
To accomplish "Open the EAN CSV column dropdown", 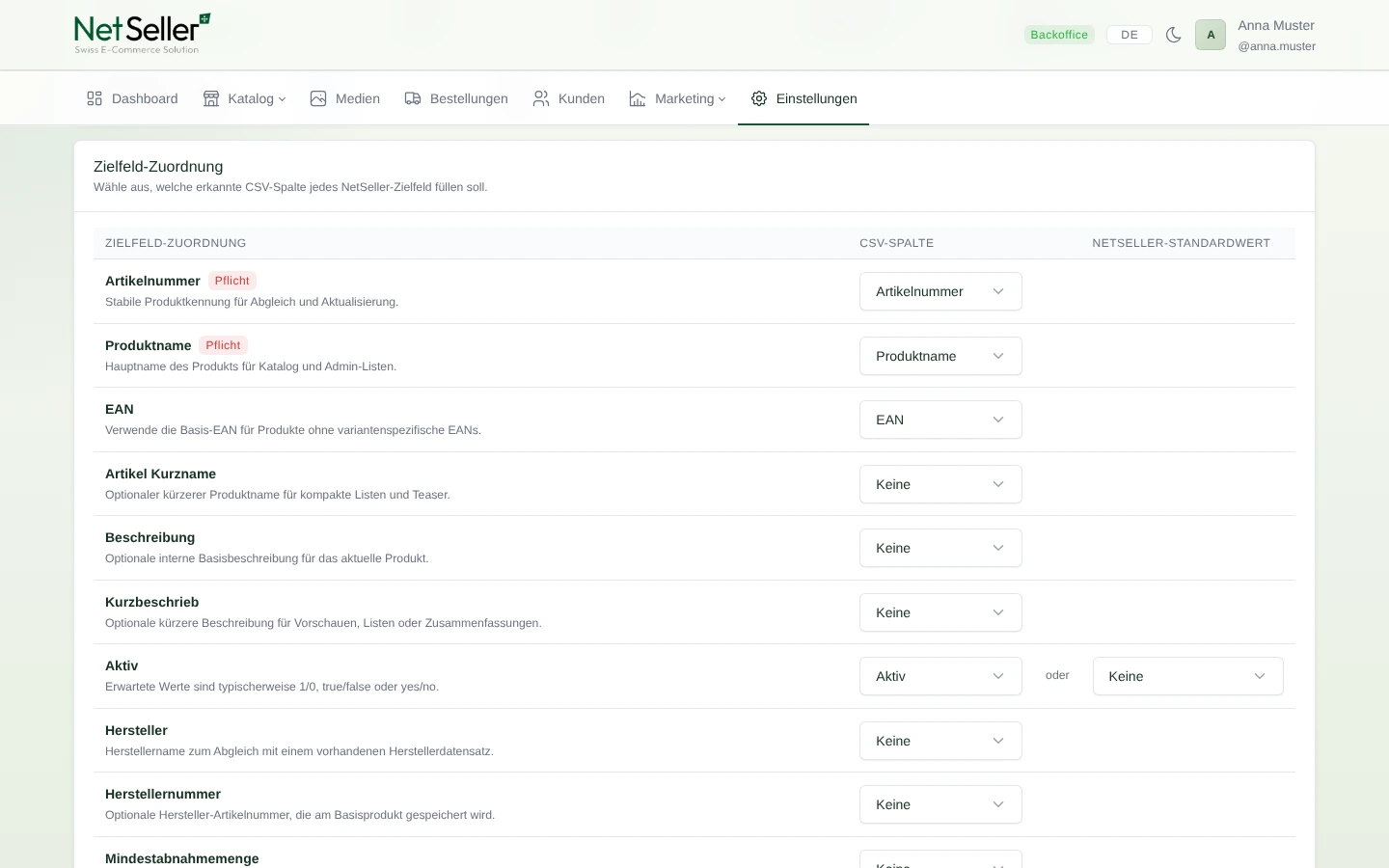I will [x=940, y=420].
